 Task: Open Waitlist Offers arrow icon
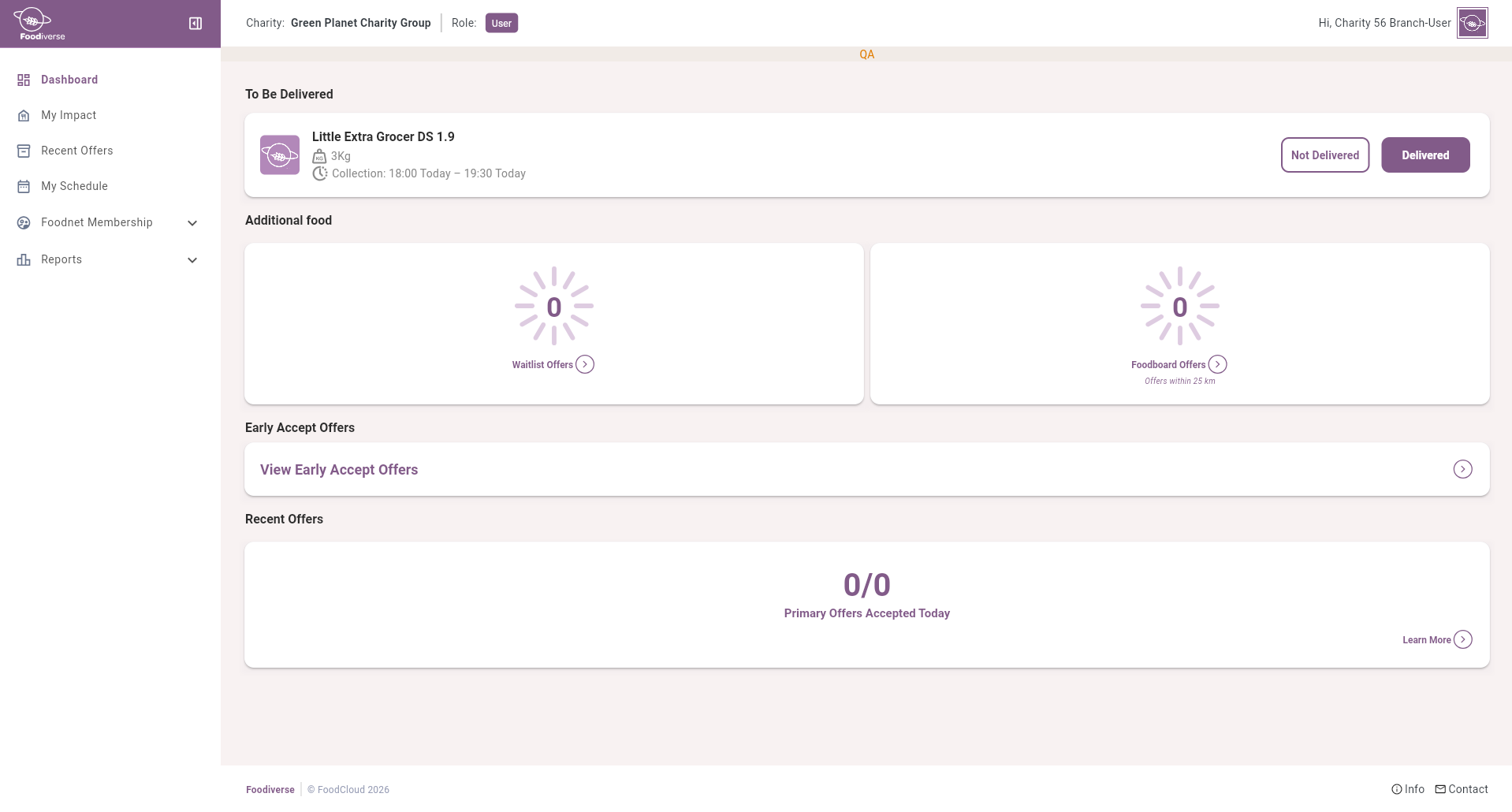click(585, 364)
